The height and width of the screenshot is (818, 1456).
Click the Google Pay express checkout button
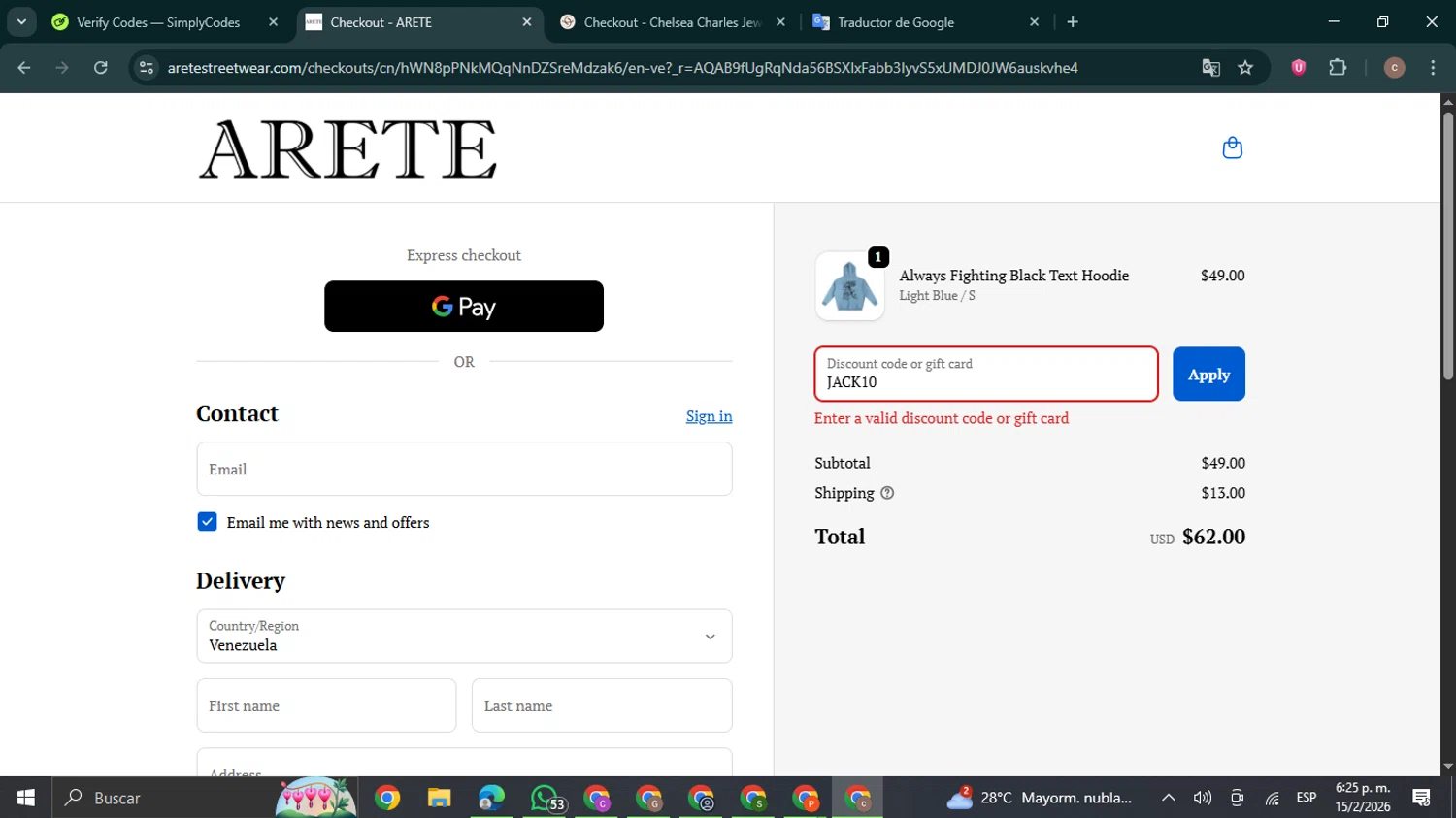pos(464,307)
